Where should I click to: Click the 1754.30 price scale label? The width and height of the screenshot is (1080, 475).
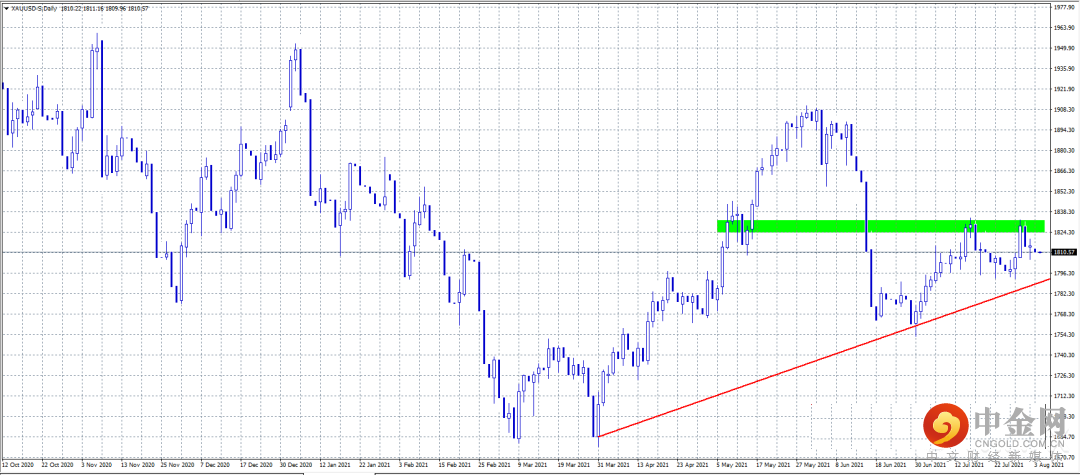[1064, 335]
